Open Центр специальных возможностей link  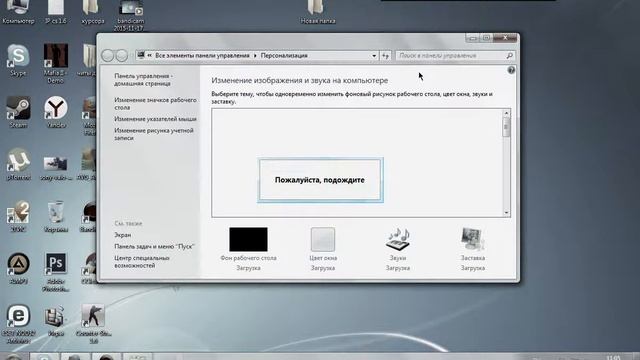coord(142,262)
